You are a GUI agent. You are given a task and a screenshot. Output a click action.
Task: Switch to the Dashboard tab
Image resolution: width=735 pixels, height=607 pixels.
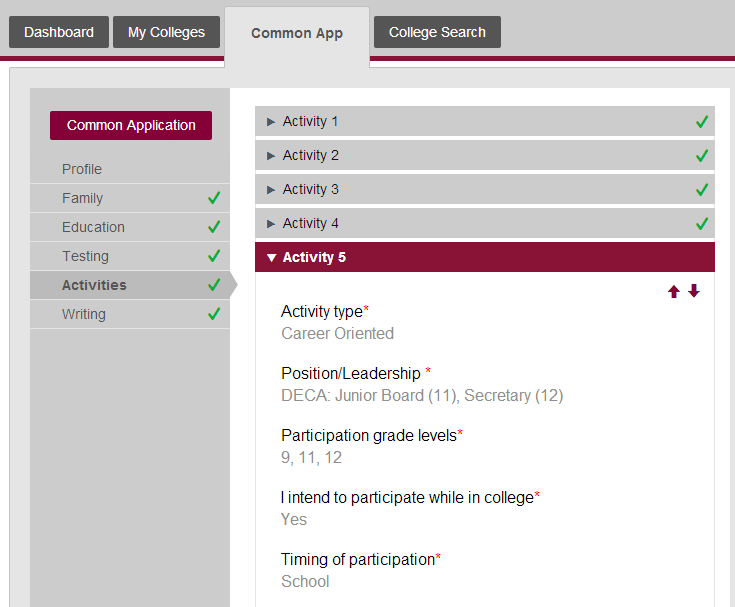[x=59, y=32]
